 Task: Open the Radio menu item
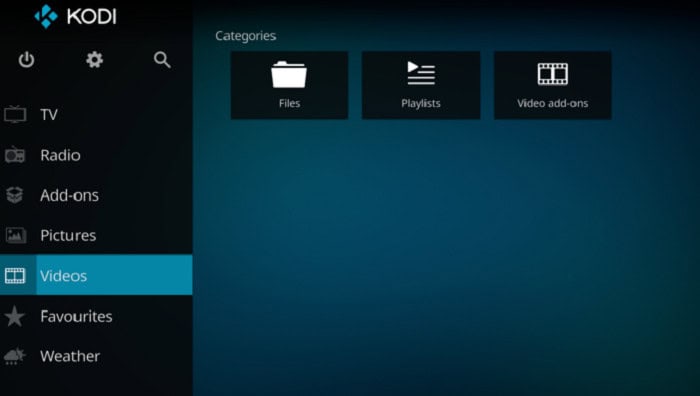click(60, 155)
